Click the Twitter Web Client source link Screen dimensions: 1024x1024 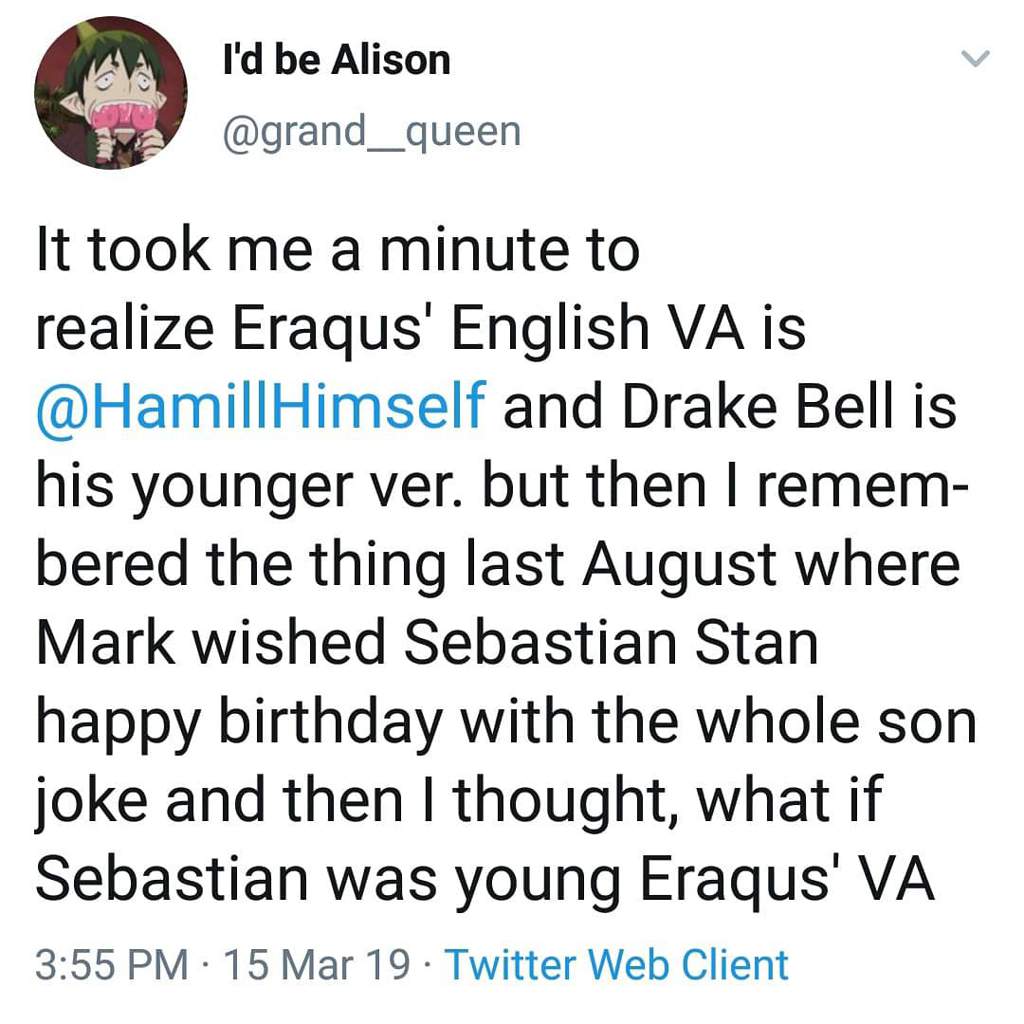616,964
